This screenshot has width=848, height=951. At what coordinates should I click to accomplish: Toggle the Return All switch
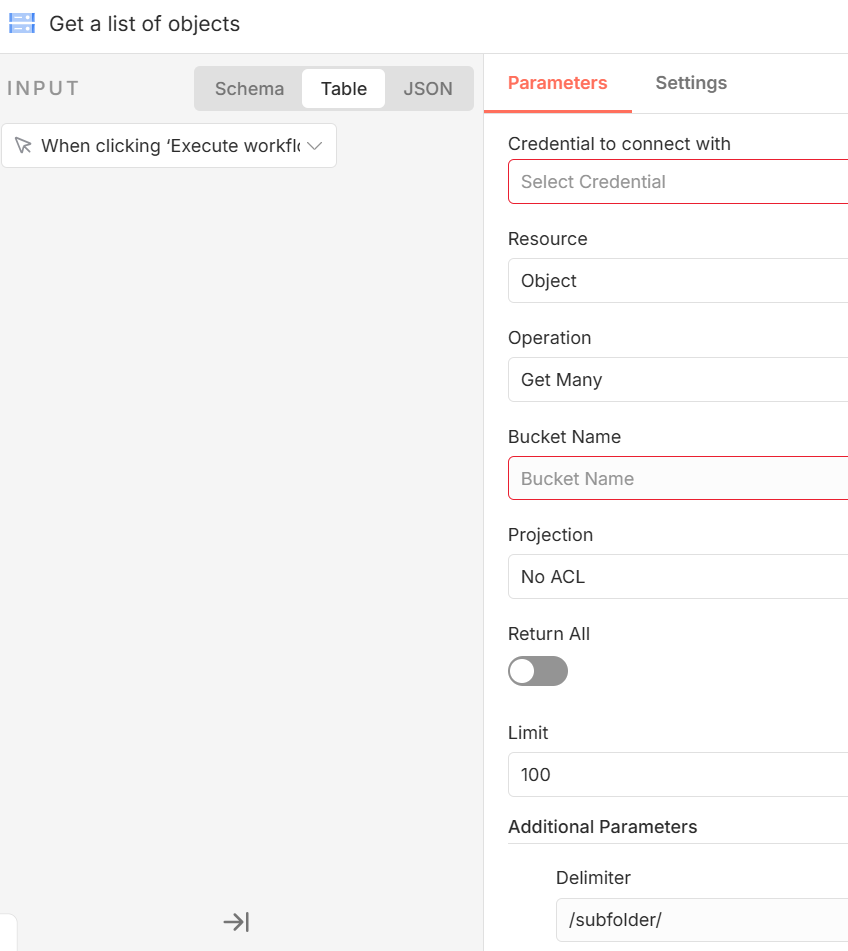click(x=538, y=671)
